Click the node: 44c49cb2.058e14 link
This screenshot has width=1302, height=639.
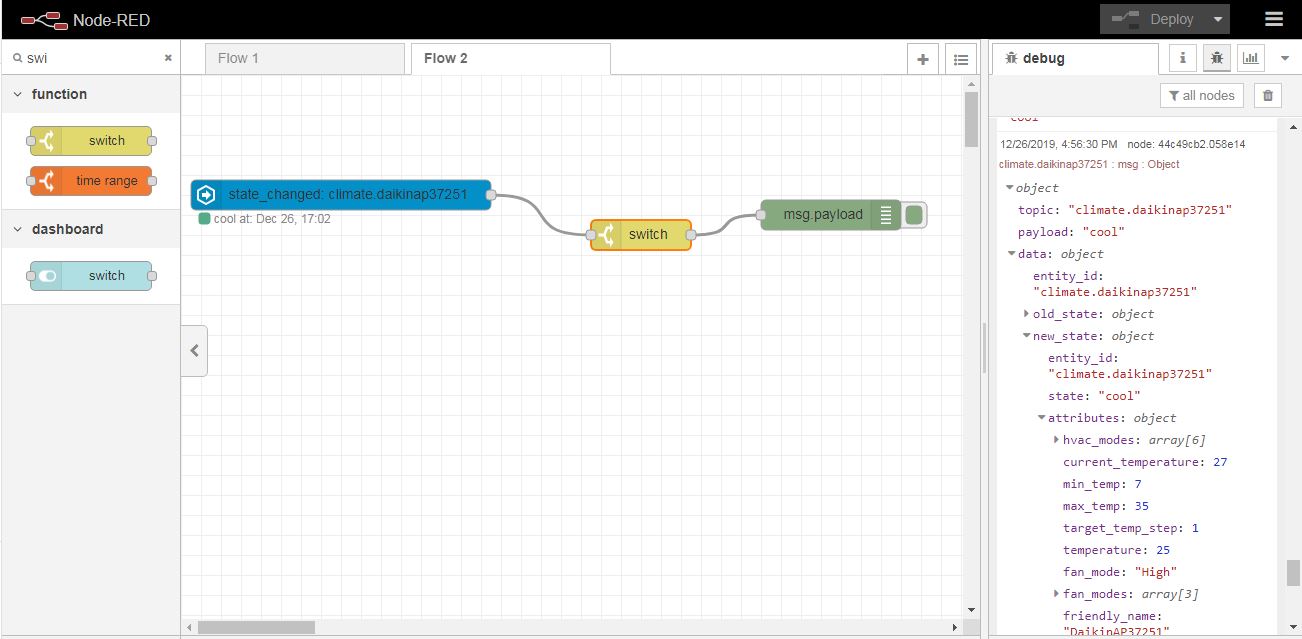pyautogui.click(x=1186, y=145)
